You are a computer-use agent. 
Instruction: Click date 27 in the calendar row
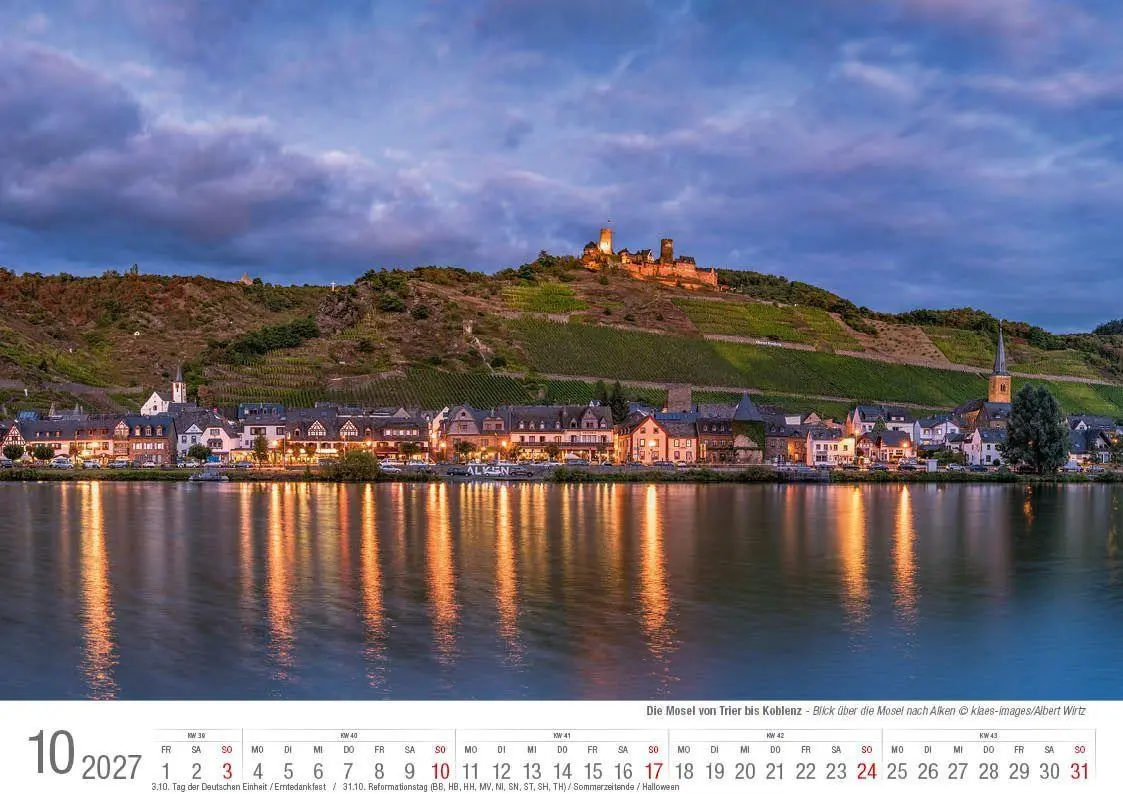958,770
